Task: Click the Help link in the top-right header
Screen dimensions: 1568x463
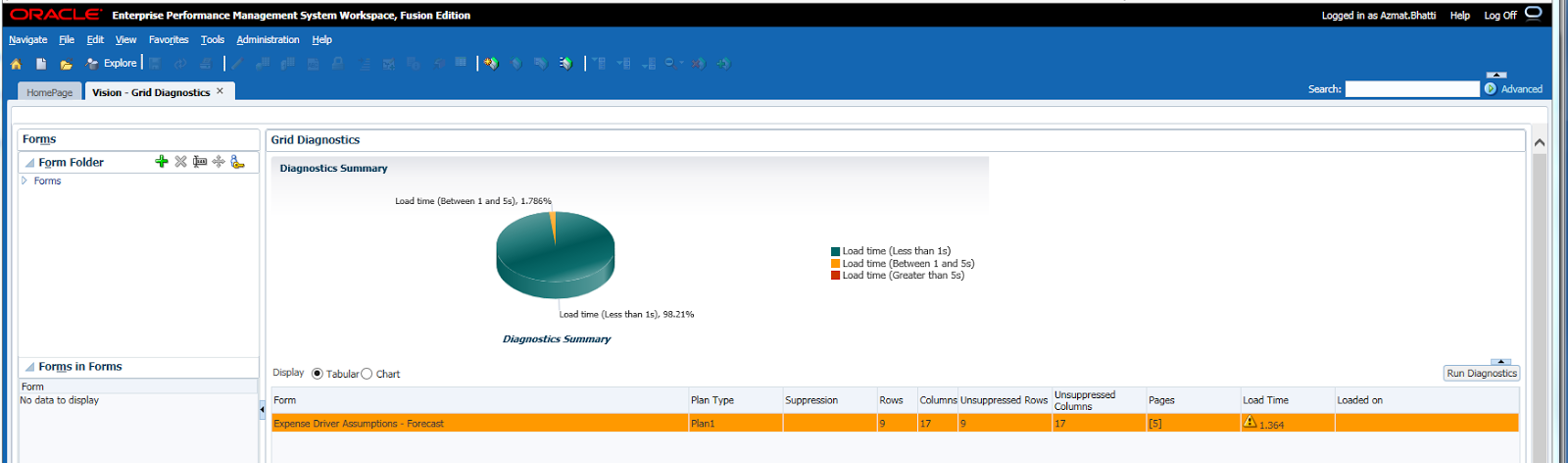Action: point(1460,15)
